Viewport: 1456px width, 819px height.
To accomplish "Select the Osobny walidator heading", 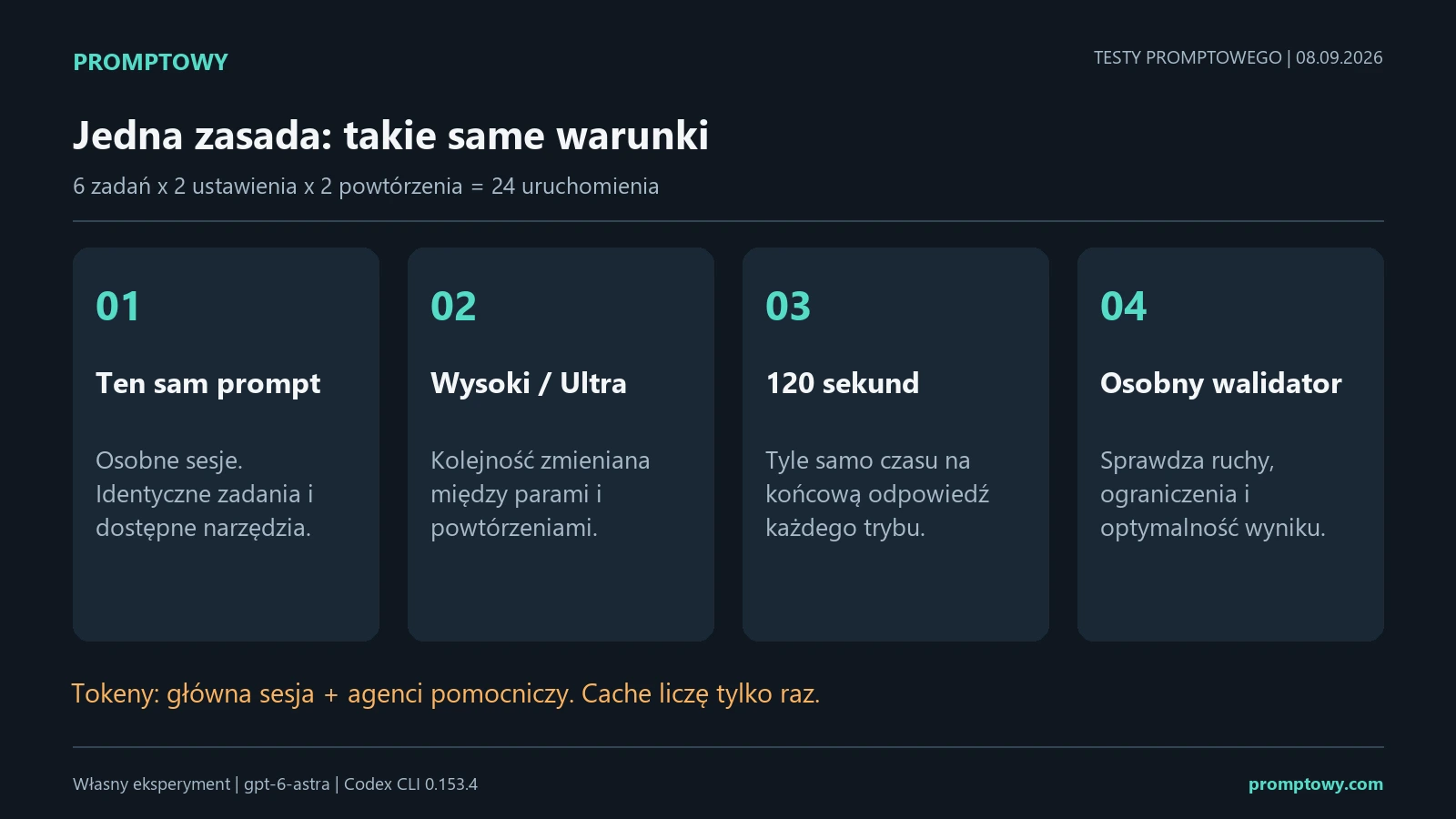I will 1220,384.
